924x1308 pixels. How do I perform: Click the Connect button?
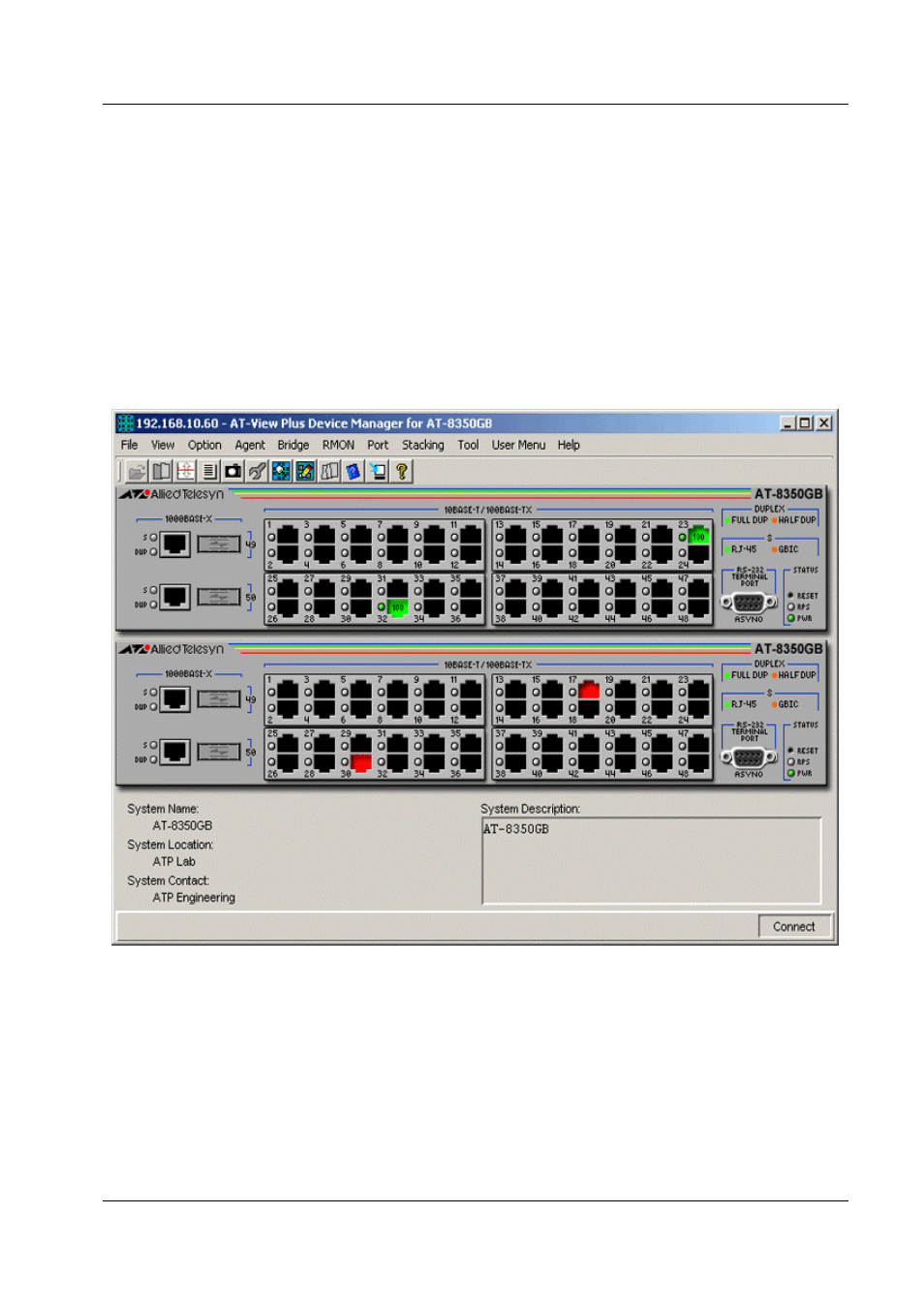click(794, 927)
